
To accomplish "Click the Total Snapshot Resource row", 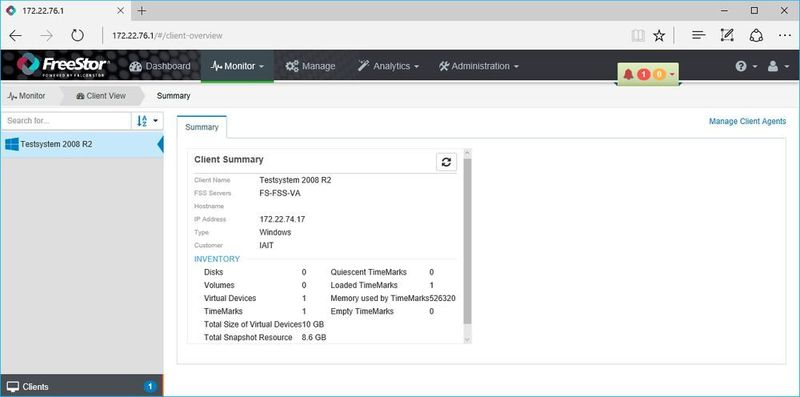I will pos(265,337).
